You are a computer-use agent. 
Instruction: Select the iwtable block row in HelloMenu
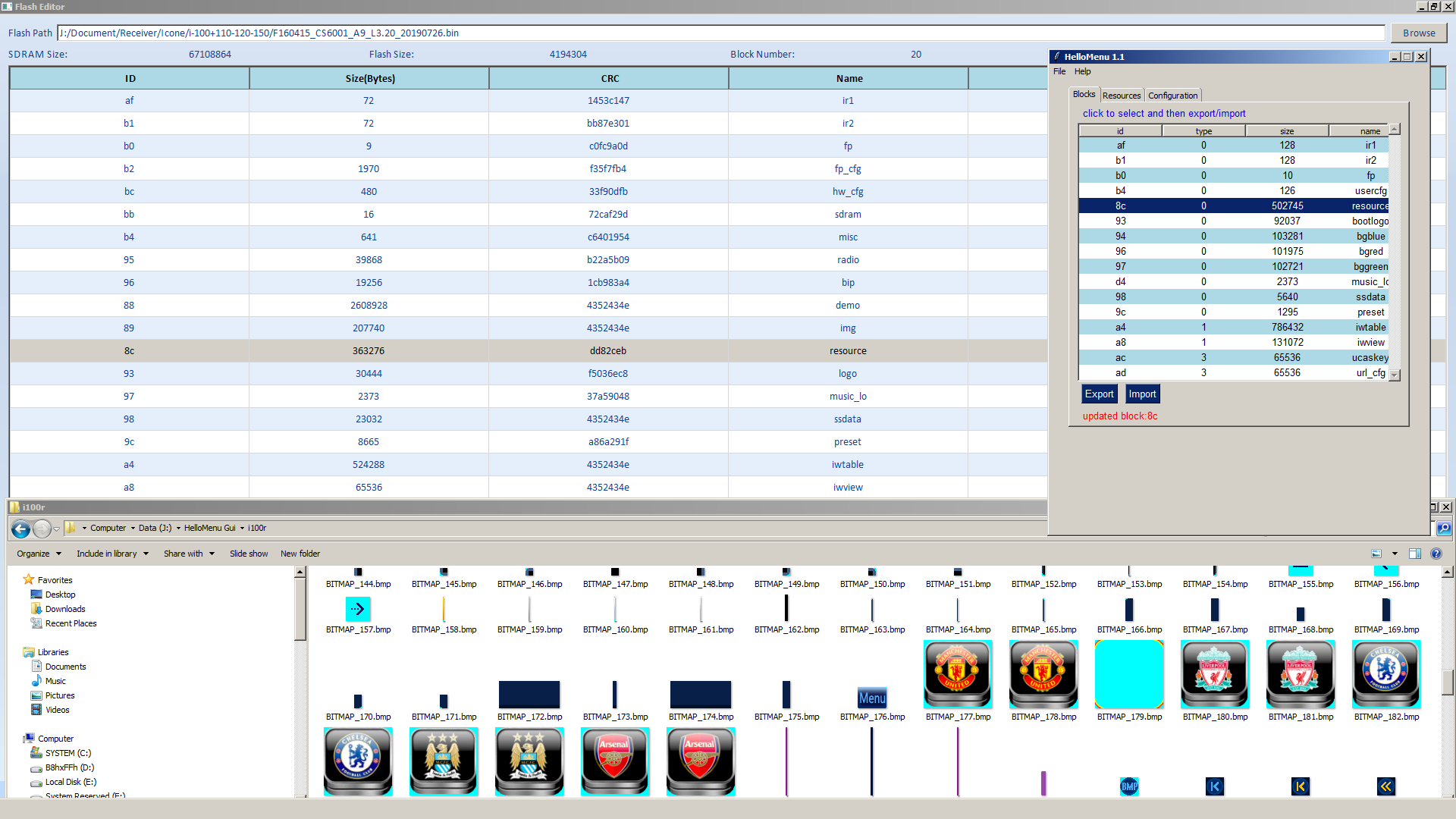coord(1234,327)
